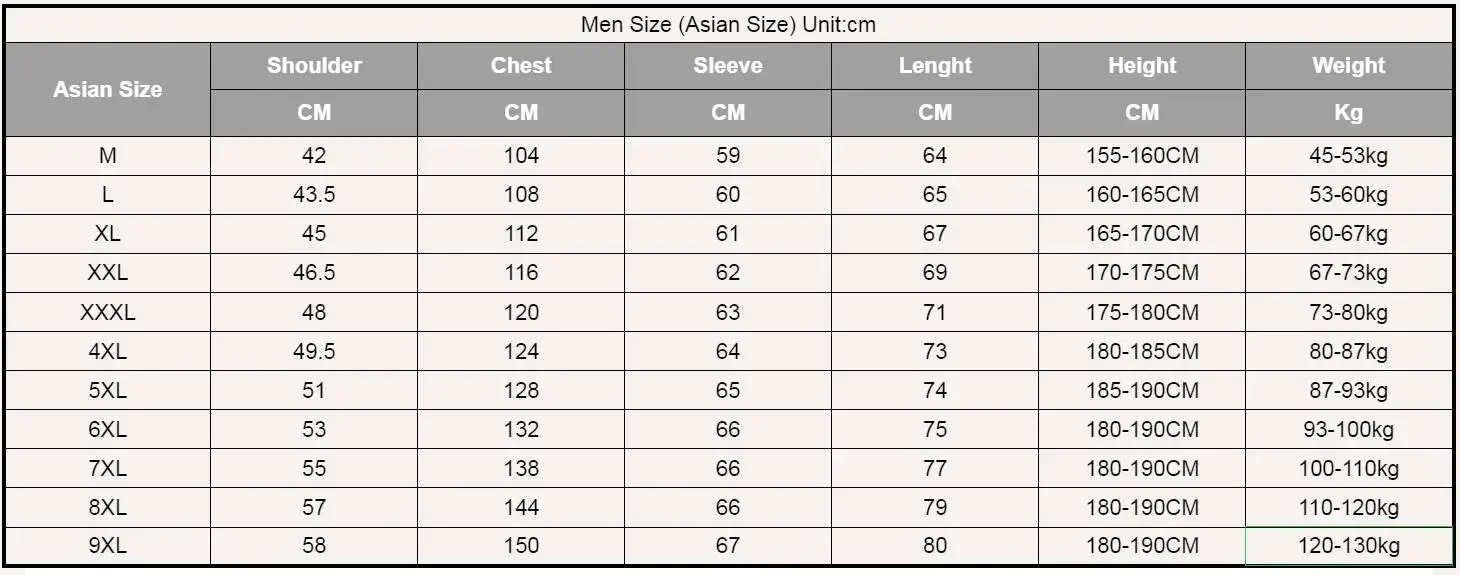Select the XXXL size cell
This screenshot has width=1460, height=575.
pos(107,312)
